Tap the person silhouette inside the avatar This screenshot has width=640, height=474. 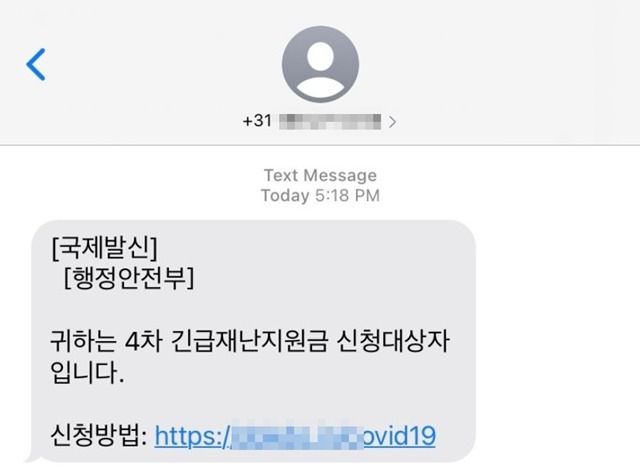320,69
